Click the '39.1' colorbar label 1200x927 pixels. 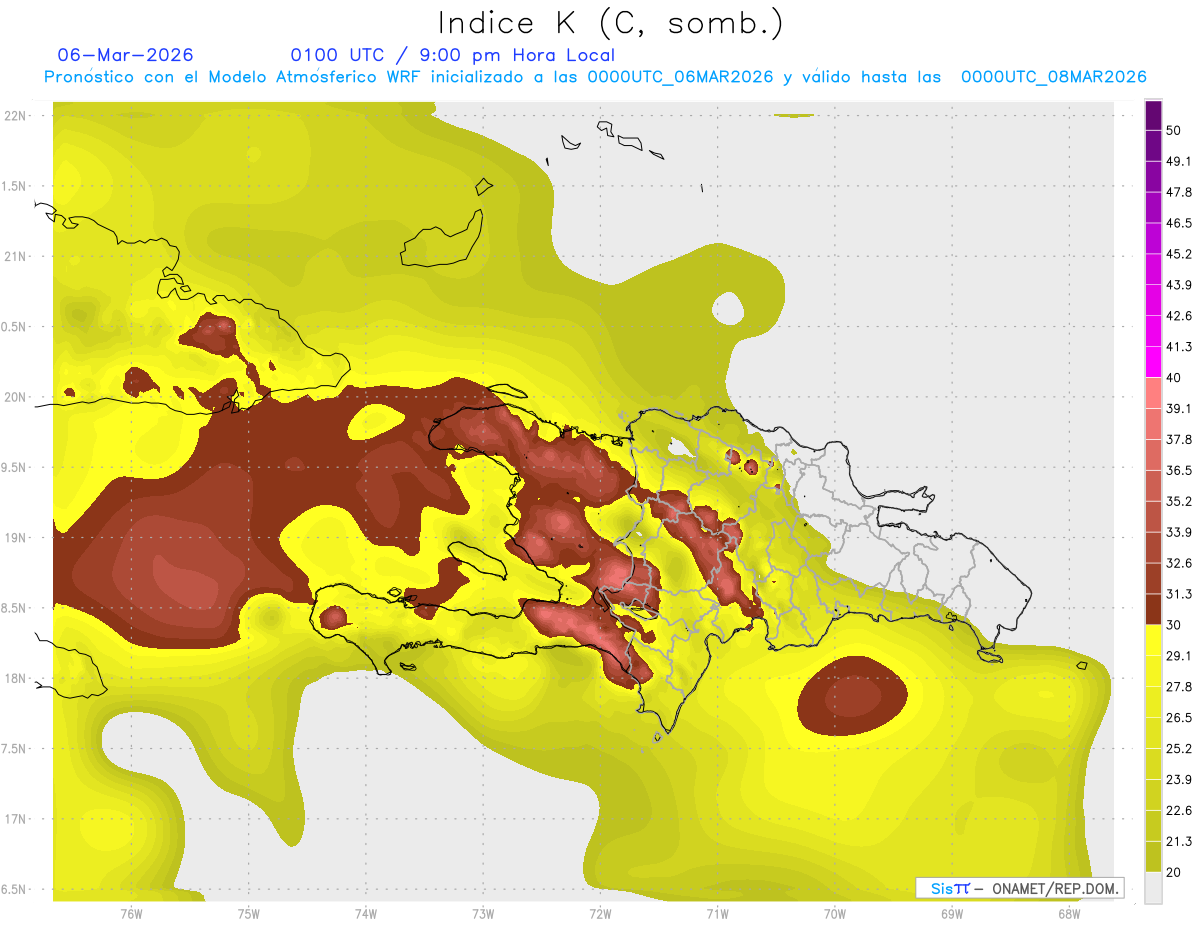[x=1179, y=409]
